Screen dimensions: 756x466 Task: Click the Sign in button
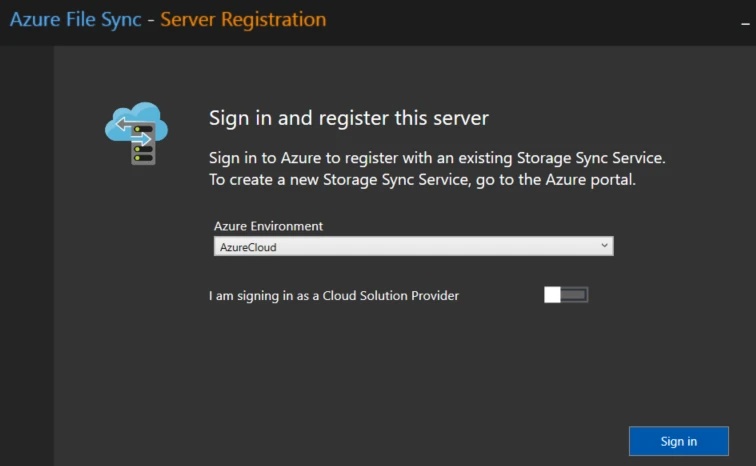[x=678, y=441]
